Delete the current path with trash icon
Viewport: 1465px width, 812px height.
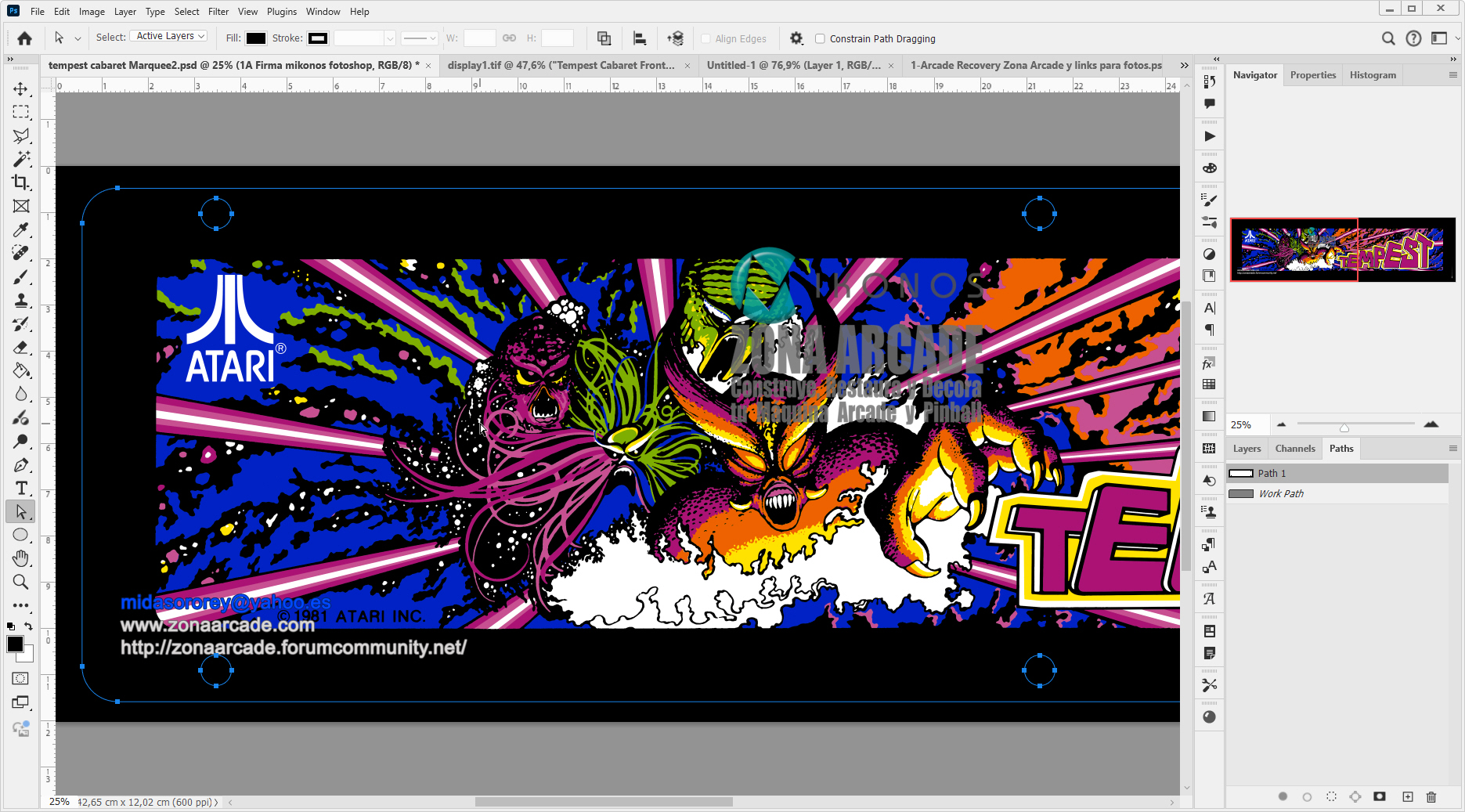click(x=1431, y=797)
